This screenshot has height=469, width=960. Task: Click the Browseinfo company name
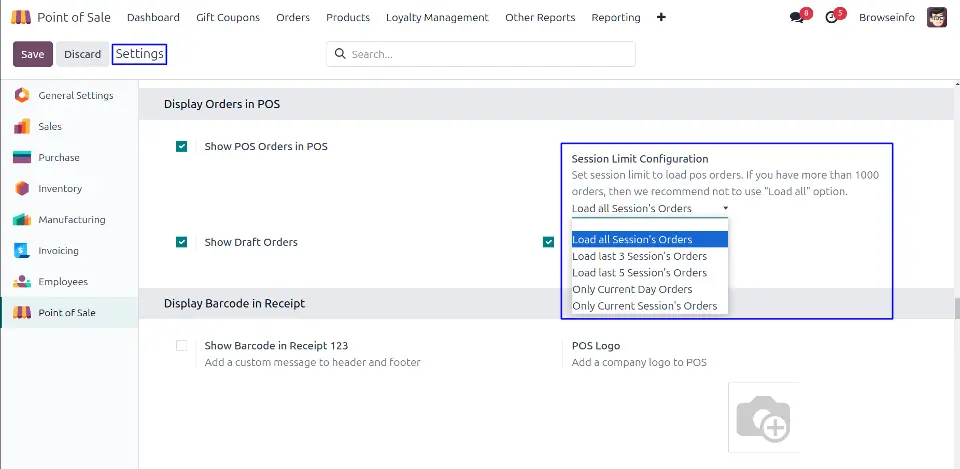[x=887, y=17]
